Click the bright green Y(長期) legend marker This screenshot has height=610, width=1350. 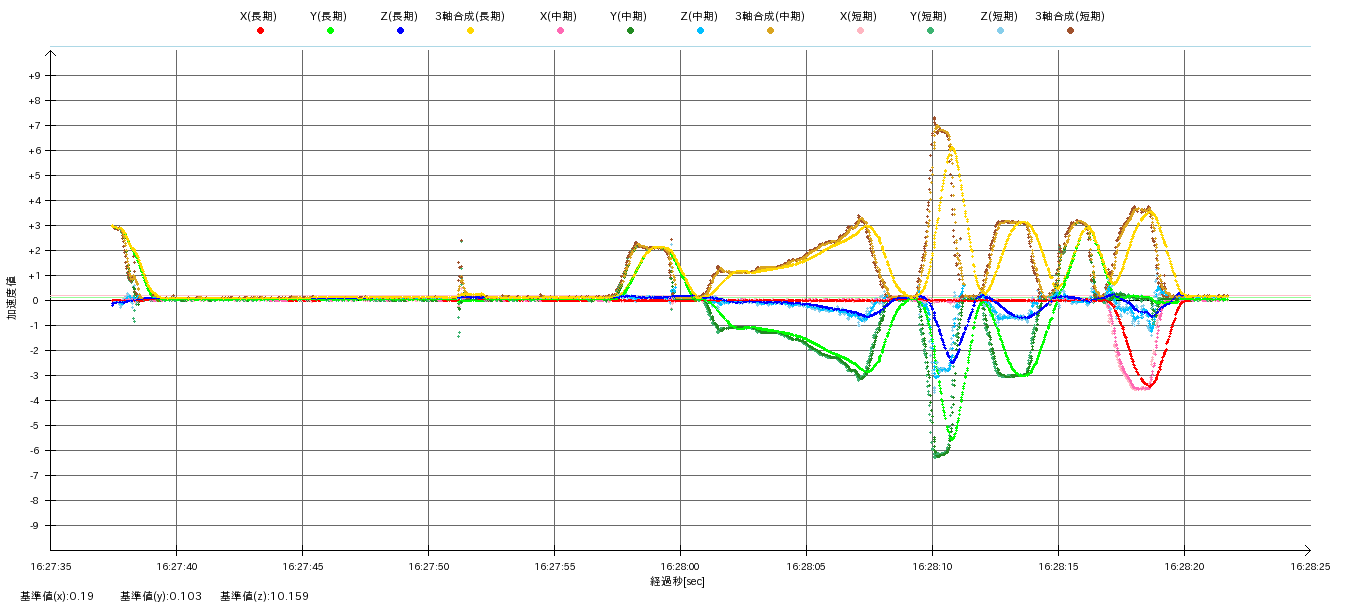(330, 31)
